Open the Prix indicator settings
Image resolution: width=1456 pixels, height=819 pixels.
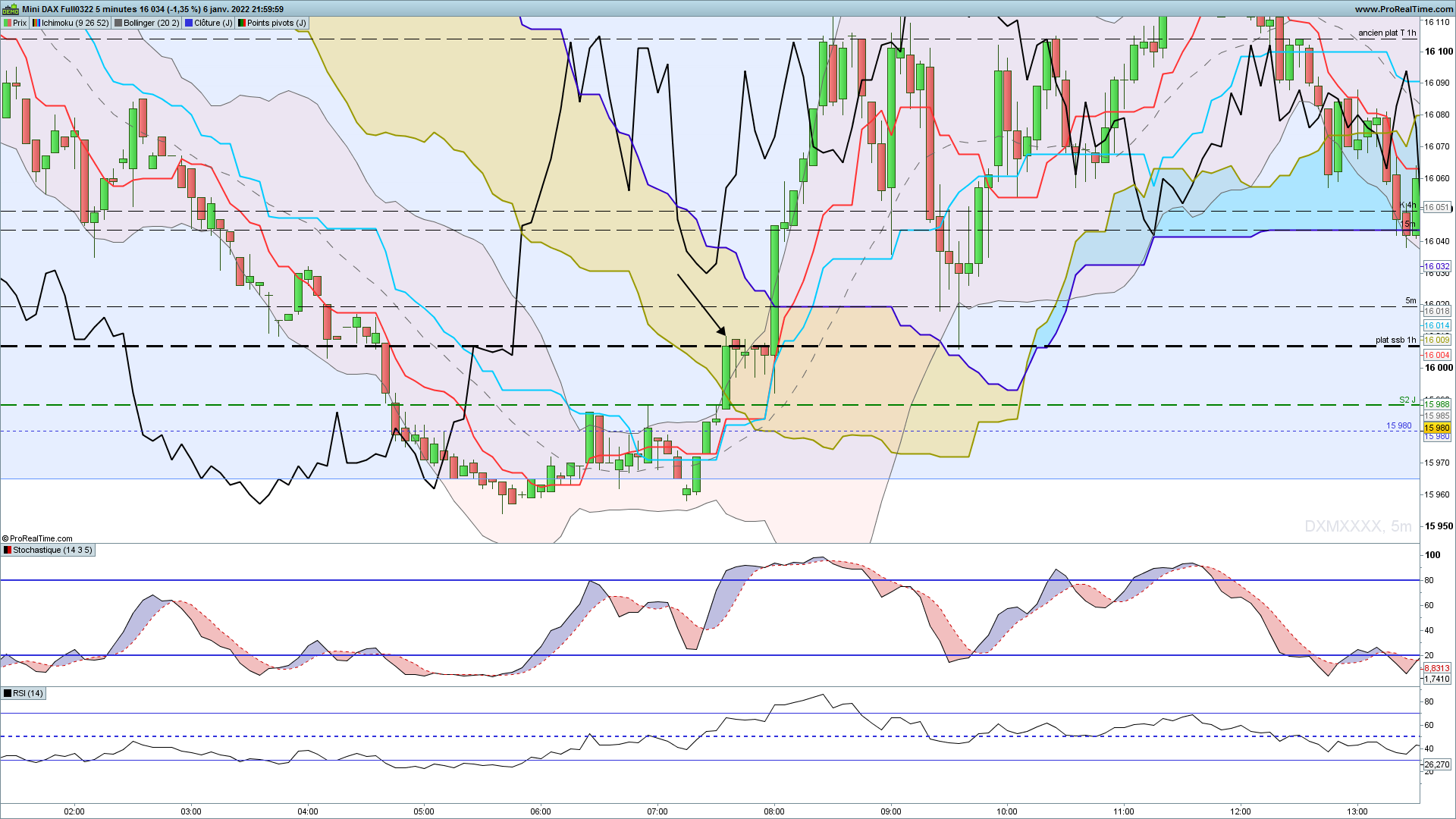click(15, 23)
